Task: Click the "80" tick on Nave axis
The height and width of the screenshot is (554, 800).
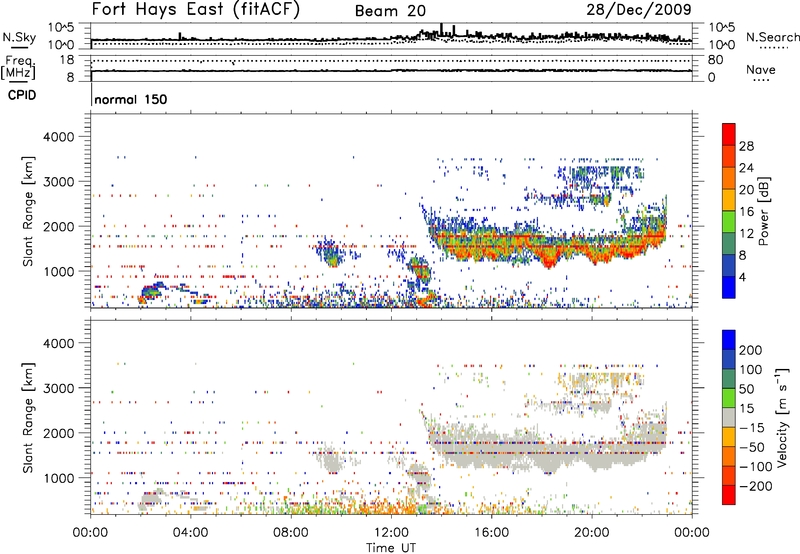Action: (x=715, y=60)
